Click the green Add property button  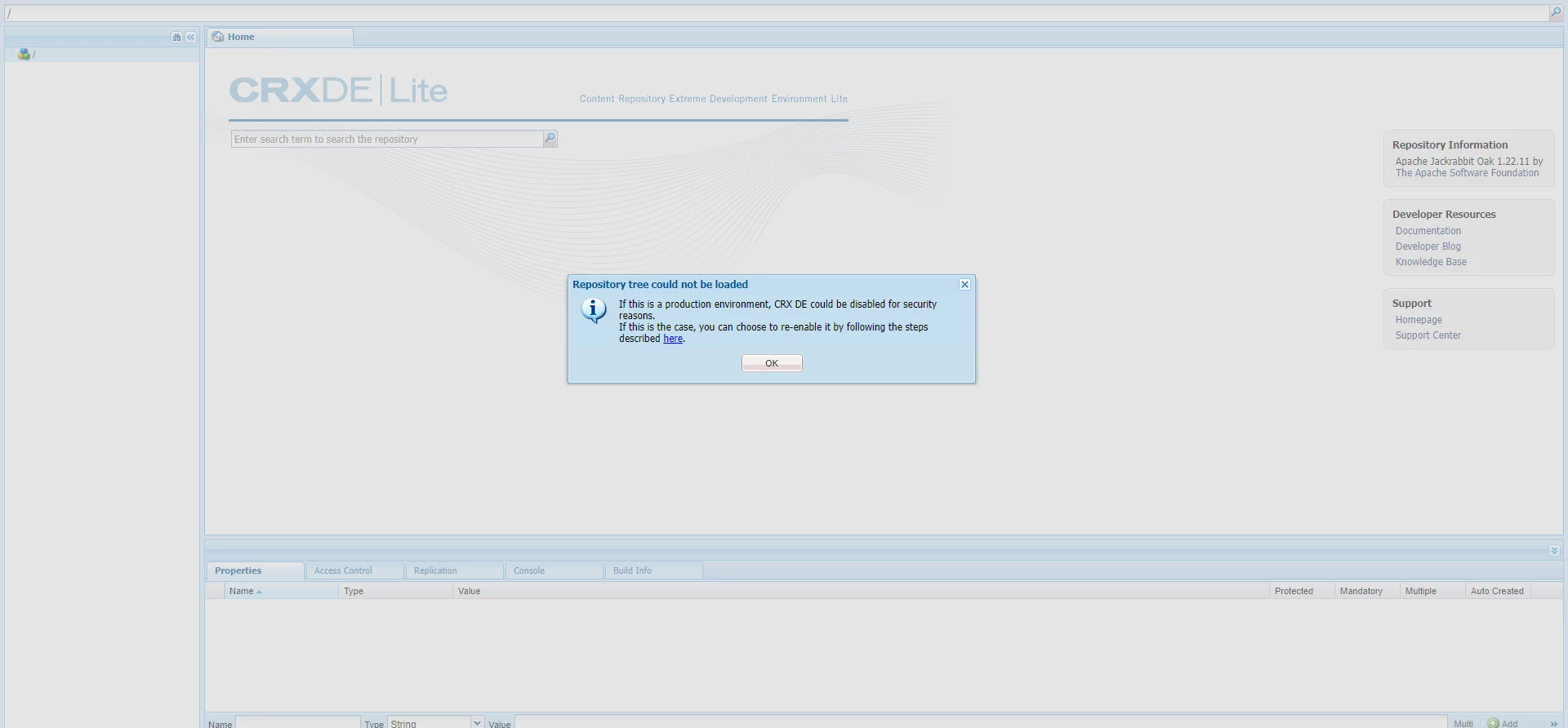(1502, 723)
